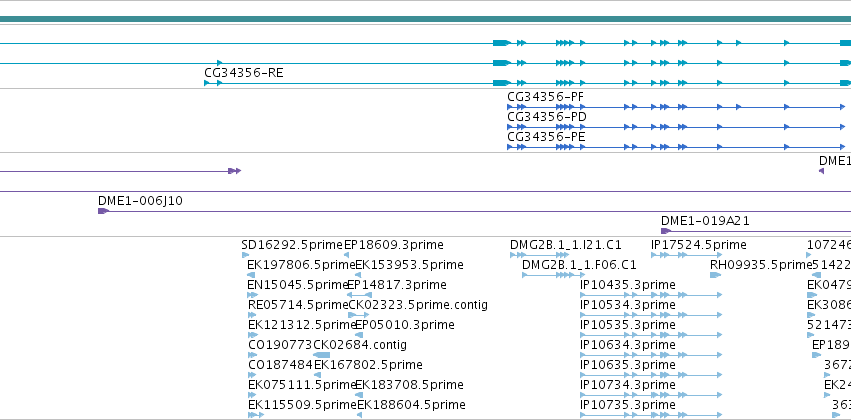Image resolution: width=851 pixels, height=420 pixels.
Task: Select the CG34356-PF protein track label
Action: pos(545,97)
